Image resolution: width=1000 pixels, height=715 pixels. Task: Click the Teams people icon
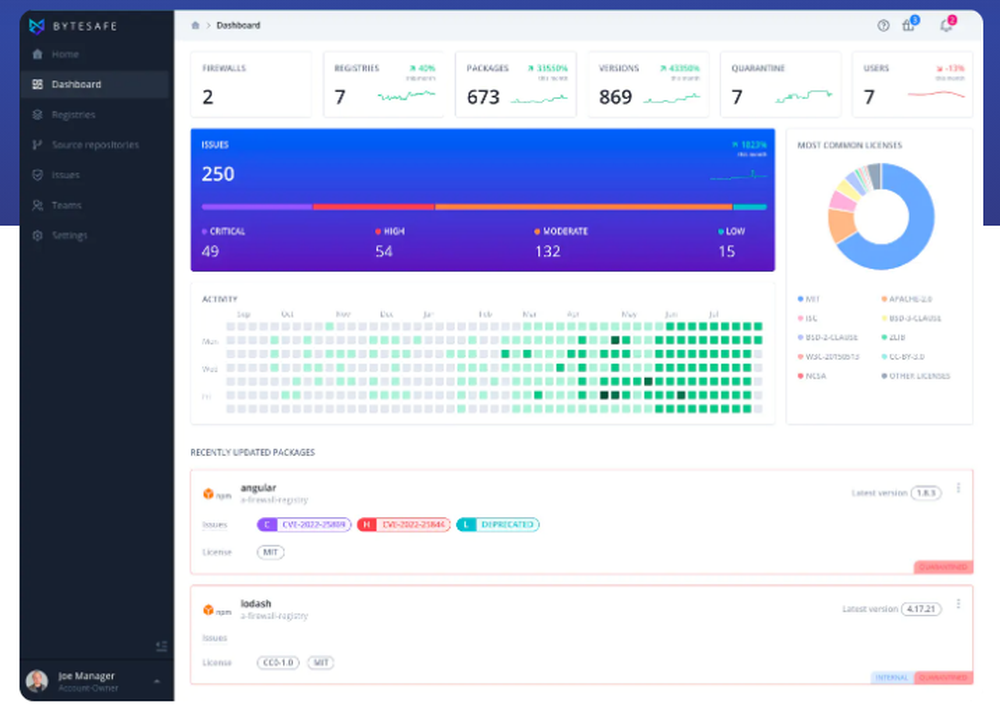pos(38,205)
